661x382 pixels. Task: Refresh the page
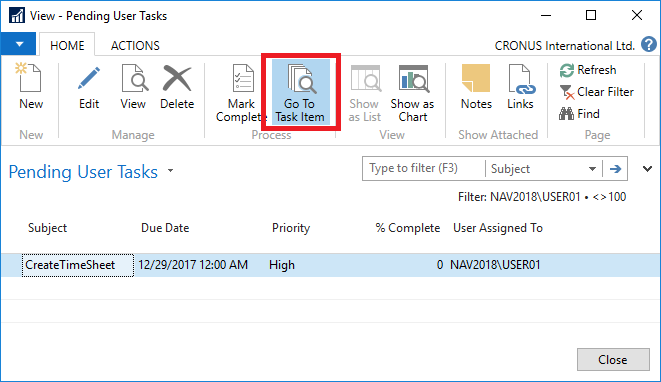click(588, 70)
